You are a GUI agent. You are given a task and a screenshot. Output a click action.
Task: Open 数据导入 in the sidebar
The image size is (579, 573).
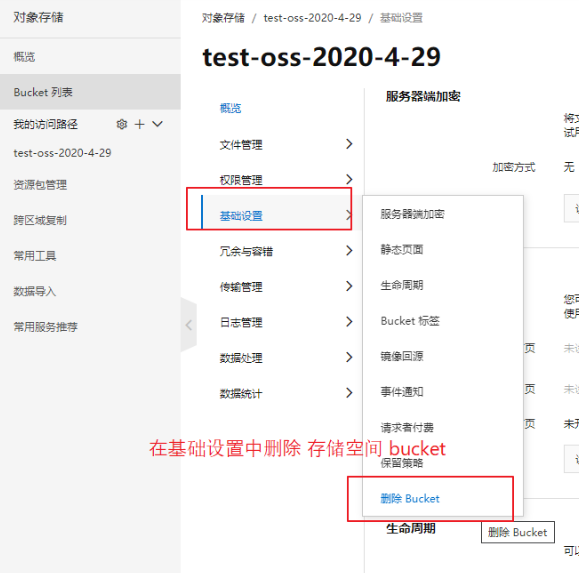(x=35, y=291)
